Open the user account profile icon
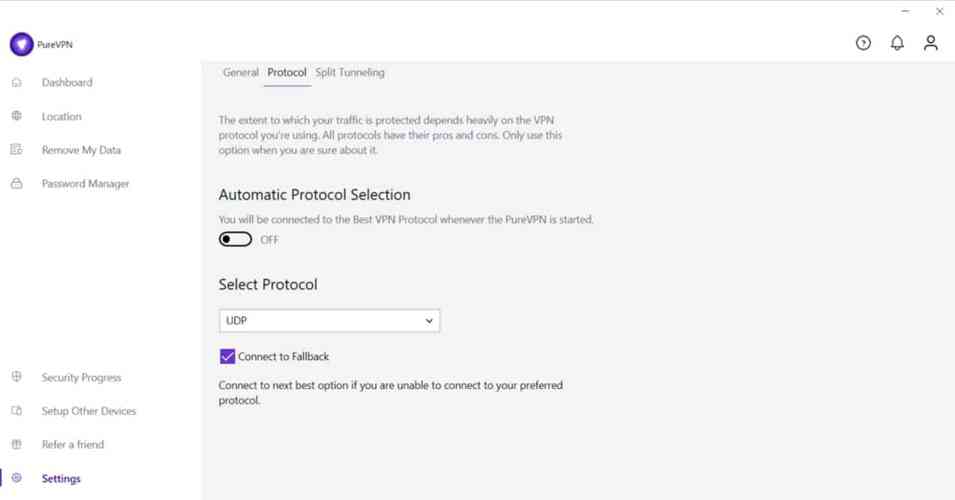The image size is (955, 500). pyautogui.click(x=931, y=43)
